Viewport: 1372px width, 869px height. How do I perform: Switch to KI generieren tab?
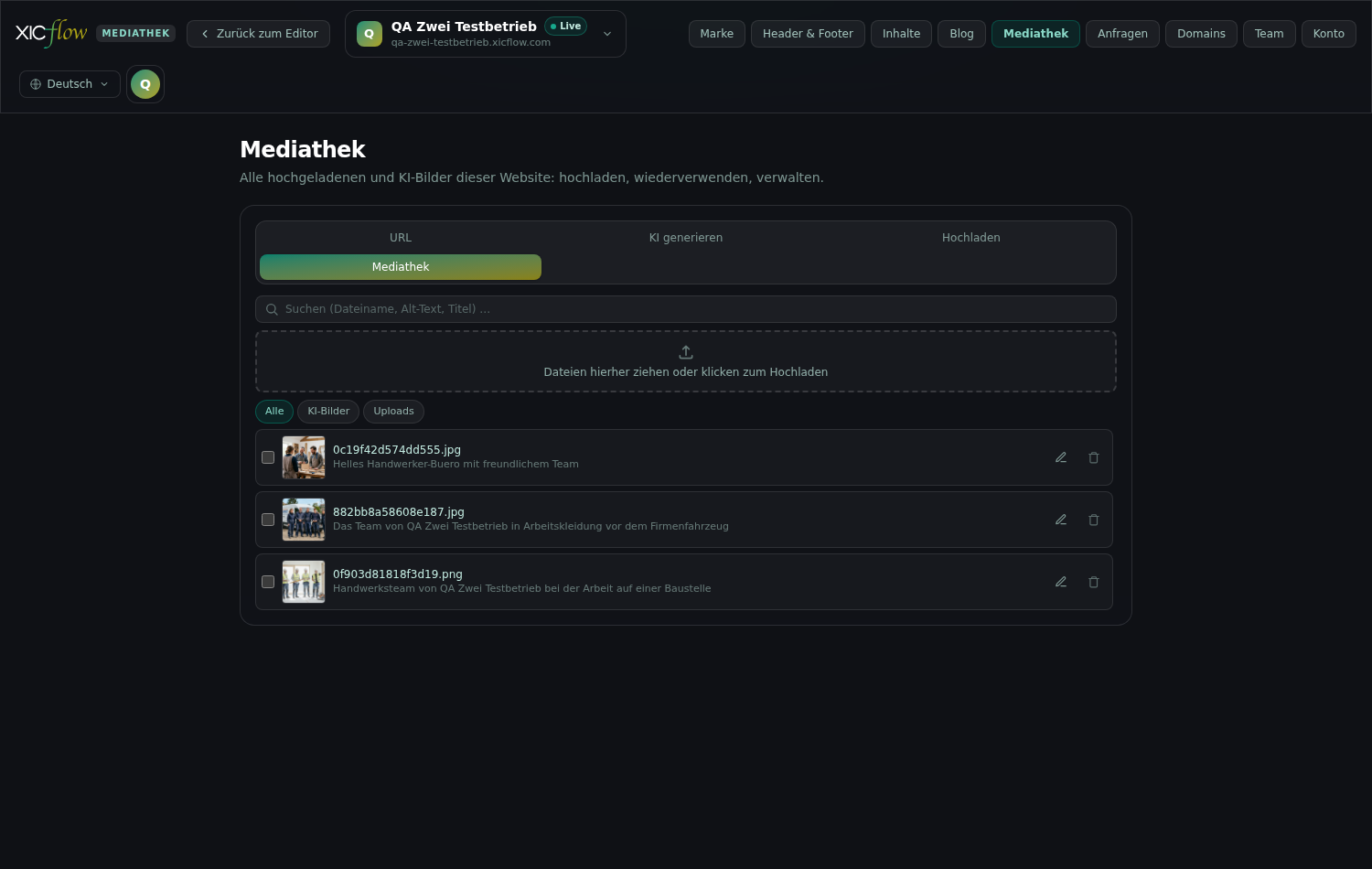point(686,238)
